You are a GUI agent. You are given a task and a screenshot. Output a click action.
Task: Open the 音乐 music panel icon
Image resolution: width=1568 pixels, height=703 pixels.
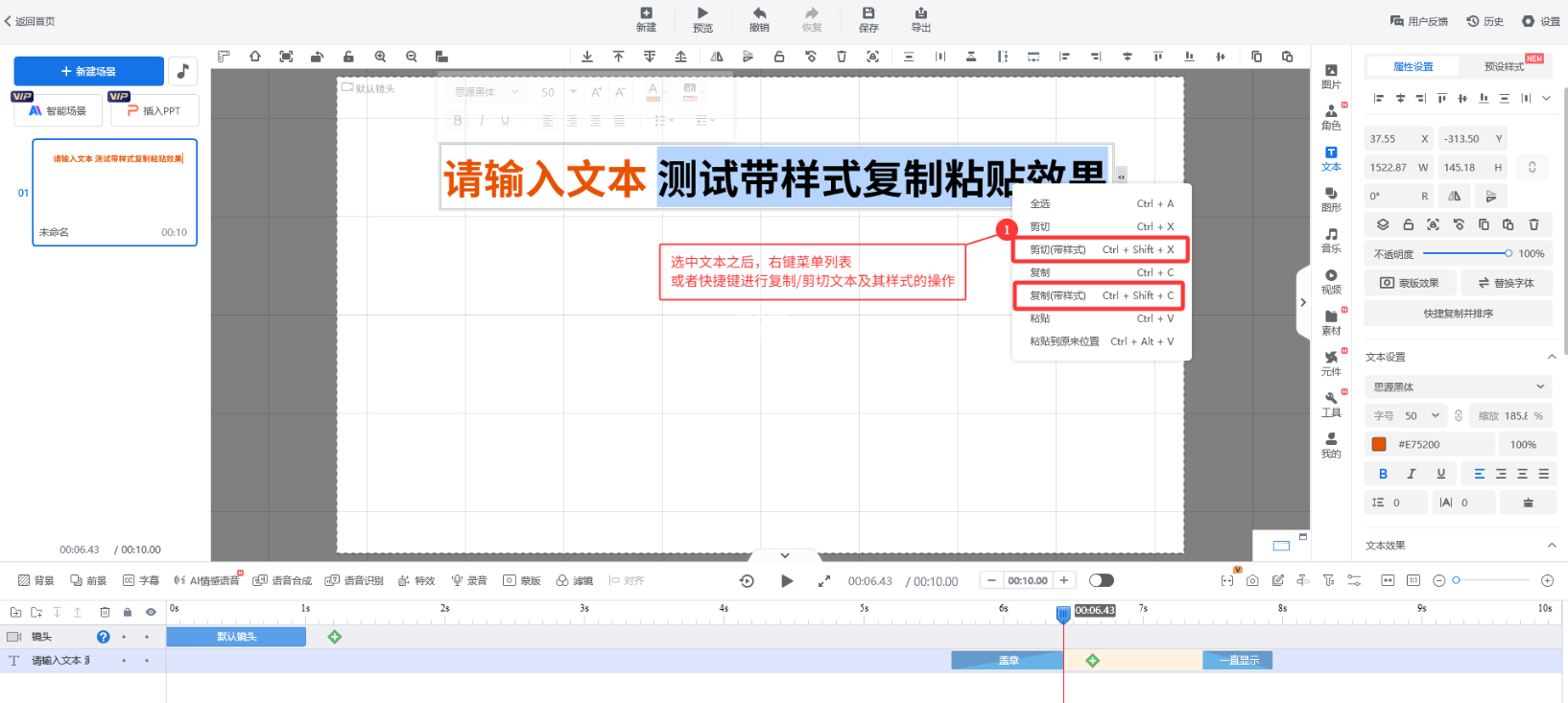(x=1331, y=240)
